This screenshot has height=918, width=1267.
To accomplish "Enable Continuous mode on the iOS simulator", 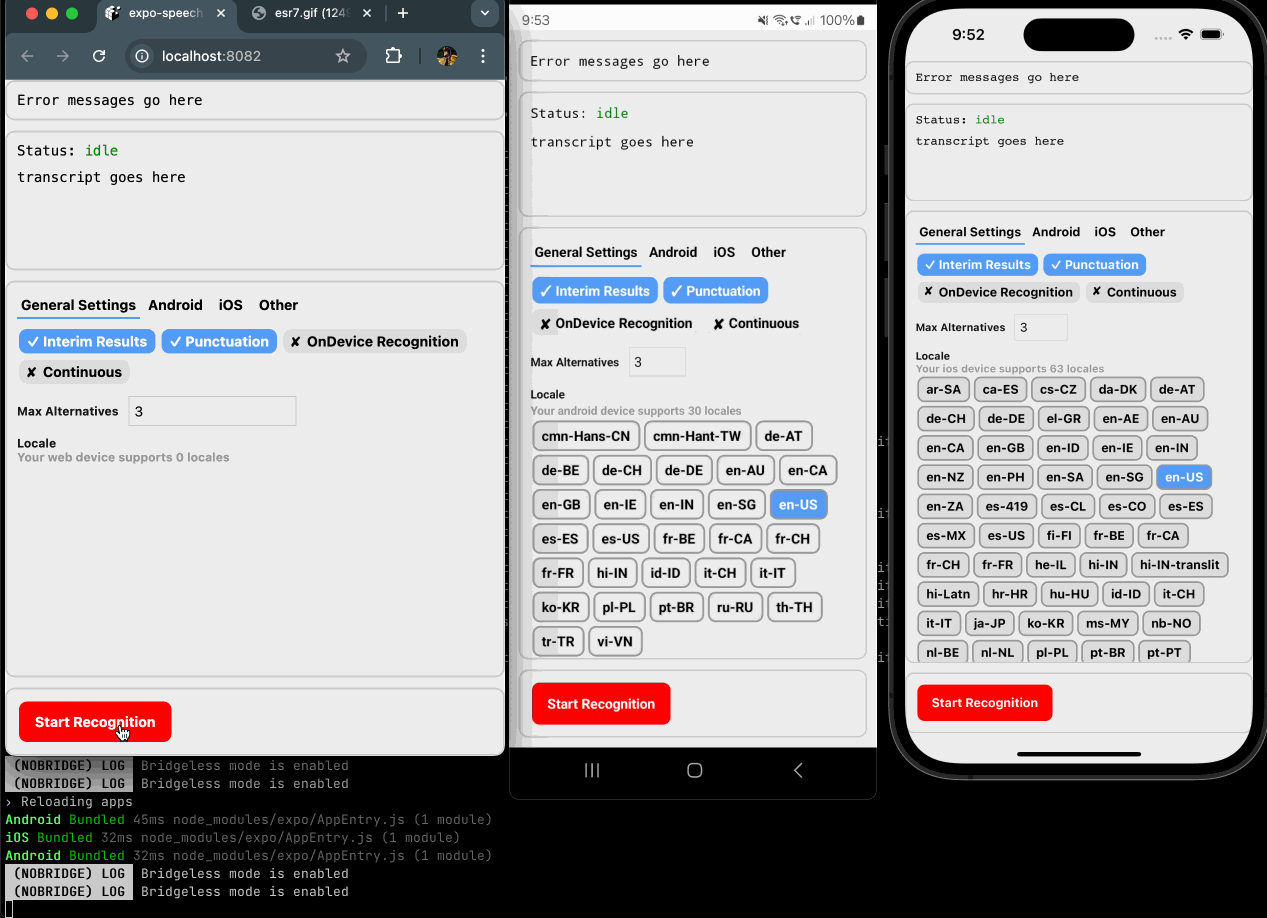I will (x=1134, y=292).
